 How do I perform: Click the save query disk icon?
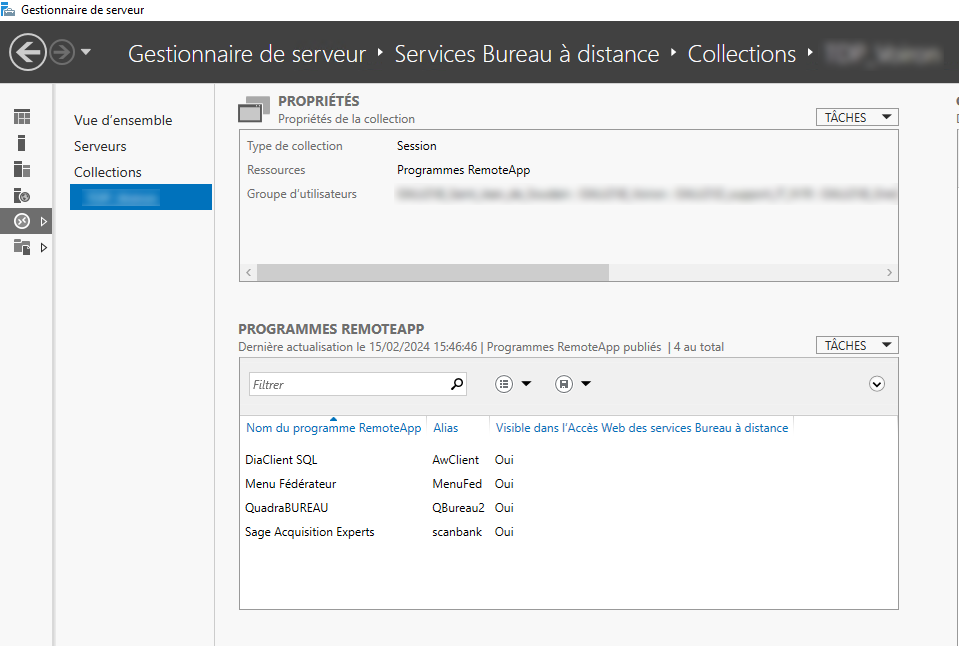(564, 384)
